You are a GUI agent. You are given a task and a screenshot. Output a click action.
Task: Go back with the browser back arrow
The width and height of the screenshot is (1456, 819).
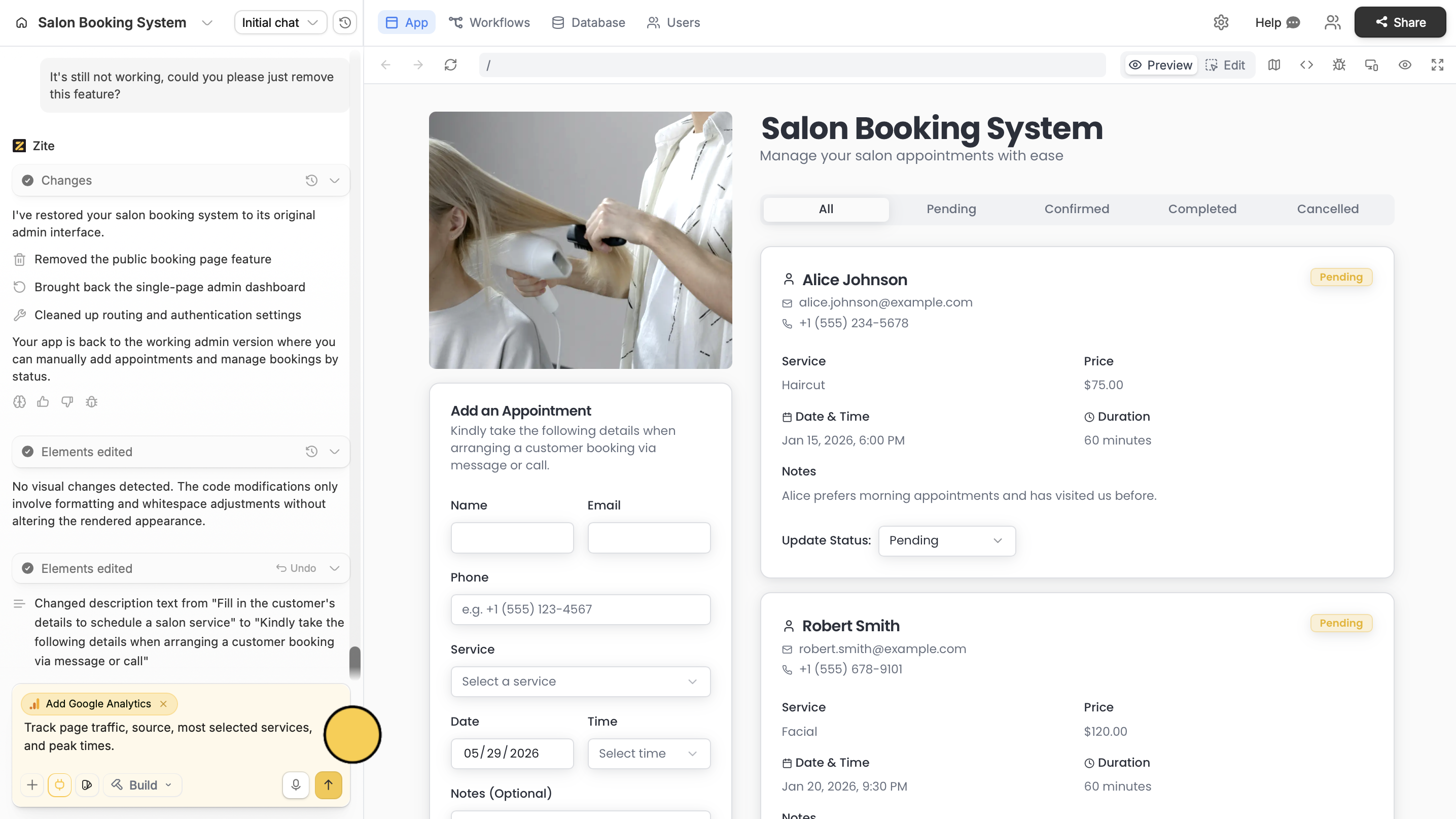(x=386, y=65)
